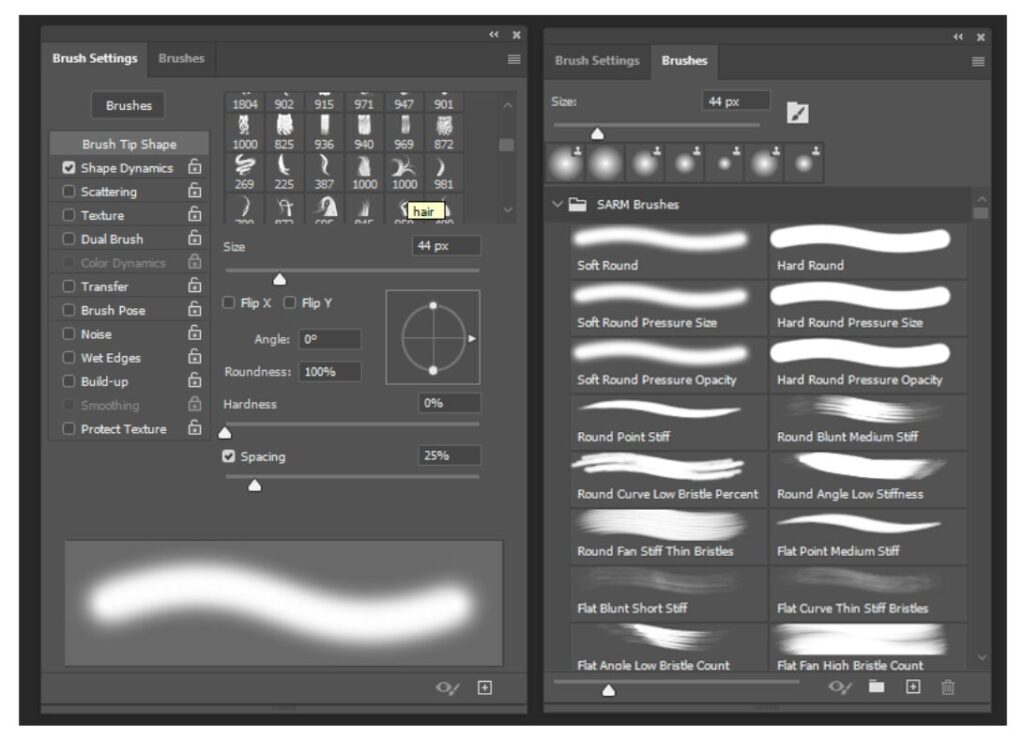The width and height of the screenshot is (1024, 741).
Task: Click the new brush icon in Brush Settings panel
Action: pyautogui.click(x=482, y=687)
